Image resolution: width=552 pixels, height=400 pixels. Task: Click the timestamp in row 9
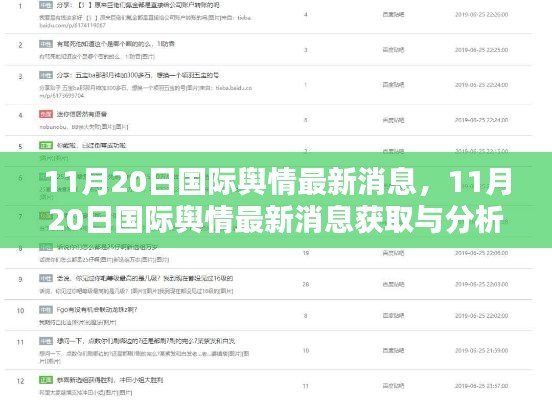[x=481, y=284]
